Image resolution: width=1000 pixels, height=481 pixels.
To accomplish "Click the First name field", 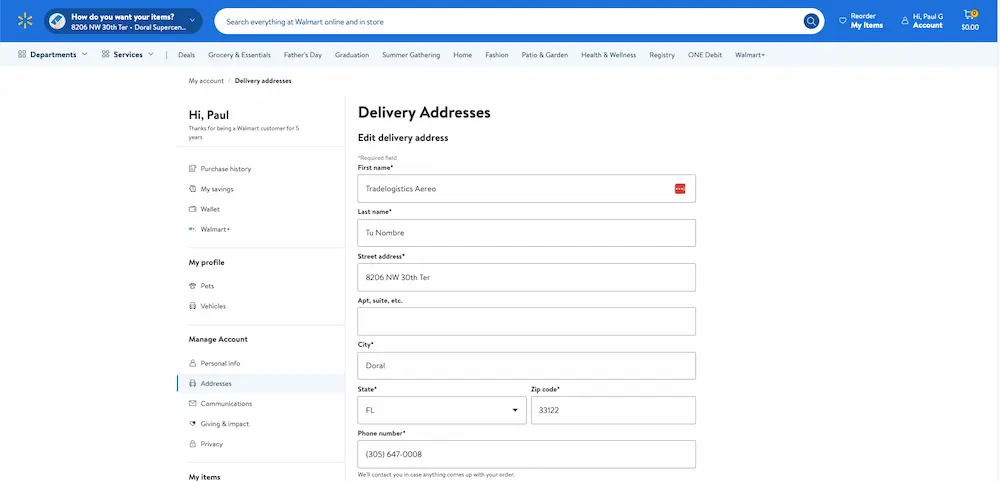I will tap(526, 189).
